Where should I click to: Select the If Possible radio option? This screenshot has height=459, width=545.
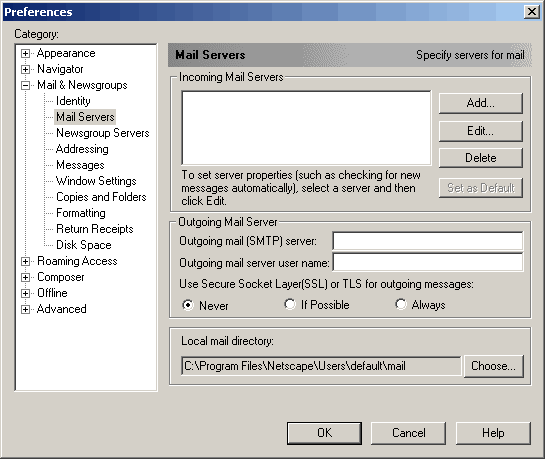coord(290,304)
